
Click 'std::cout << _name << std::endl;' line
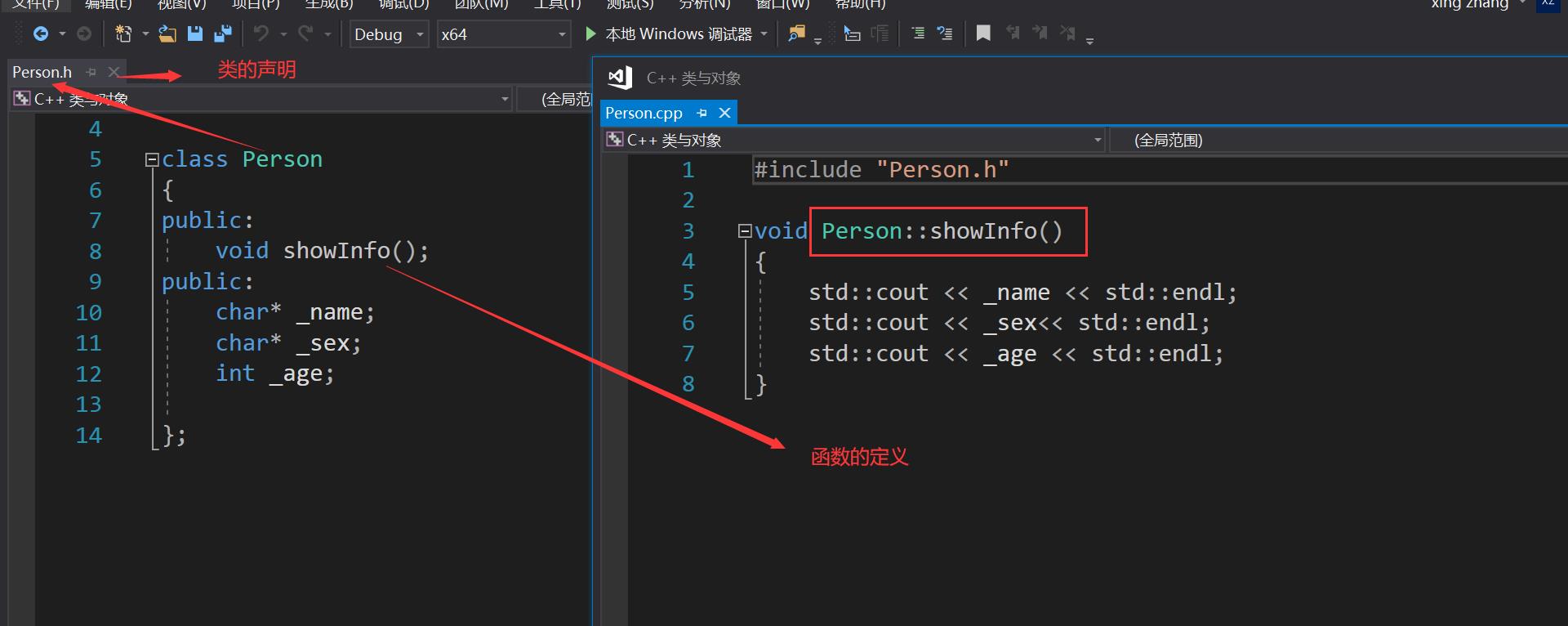tap(1022, 292)
